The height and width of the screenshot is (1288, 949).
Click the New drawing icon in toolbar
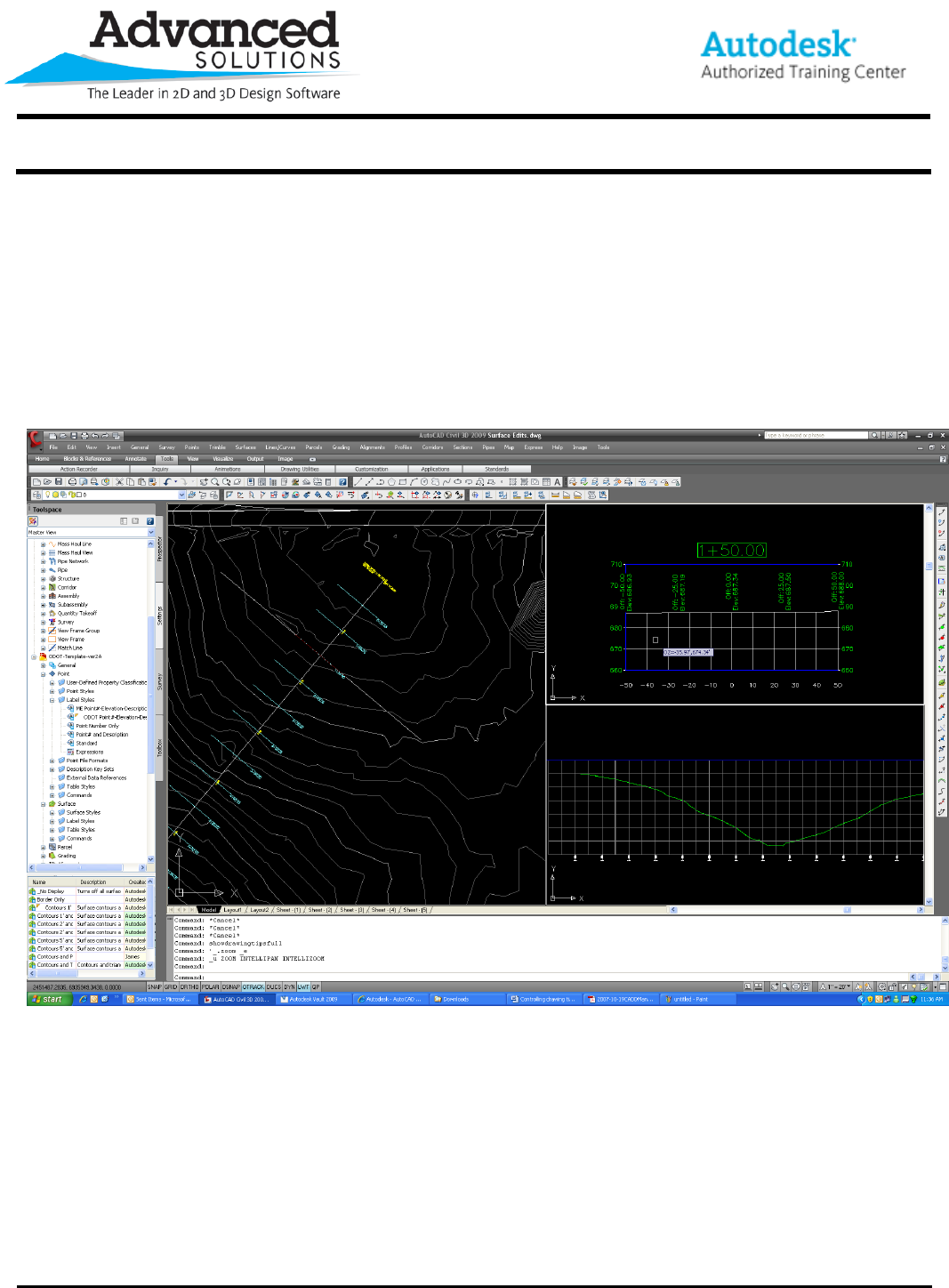coord(37,482)
